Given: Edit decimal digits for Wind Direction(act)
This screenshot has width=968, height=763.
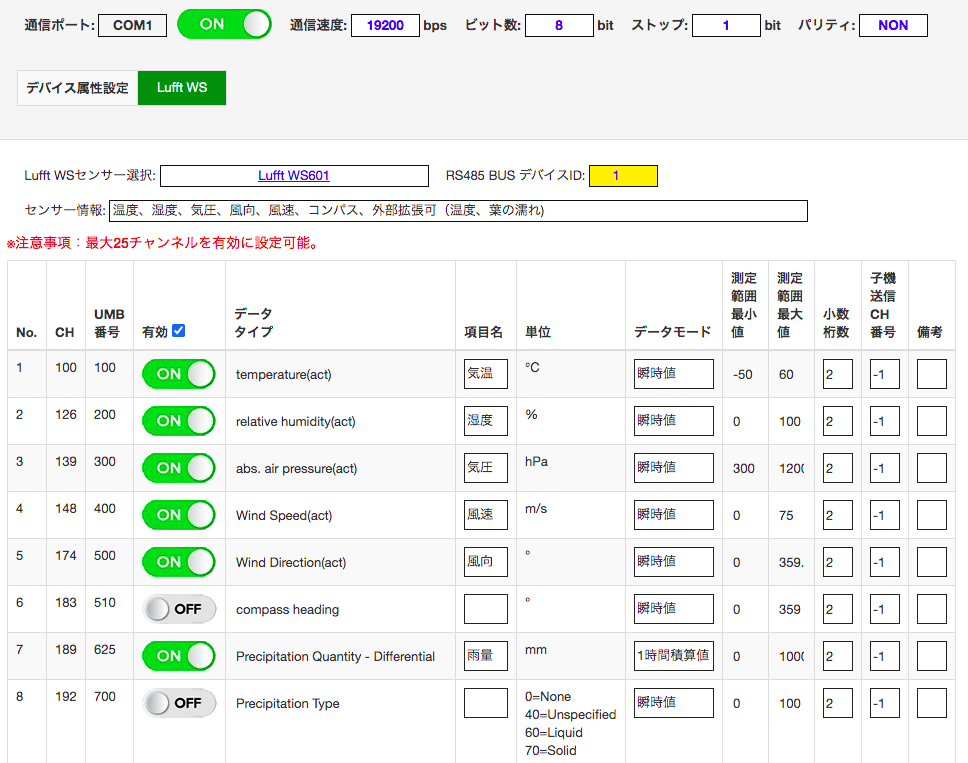Looking at the screenshot, I should 838,562.
